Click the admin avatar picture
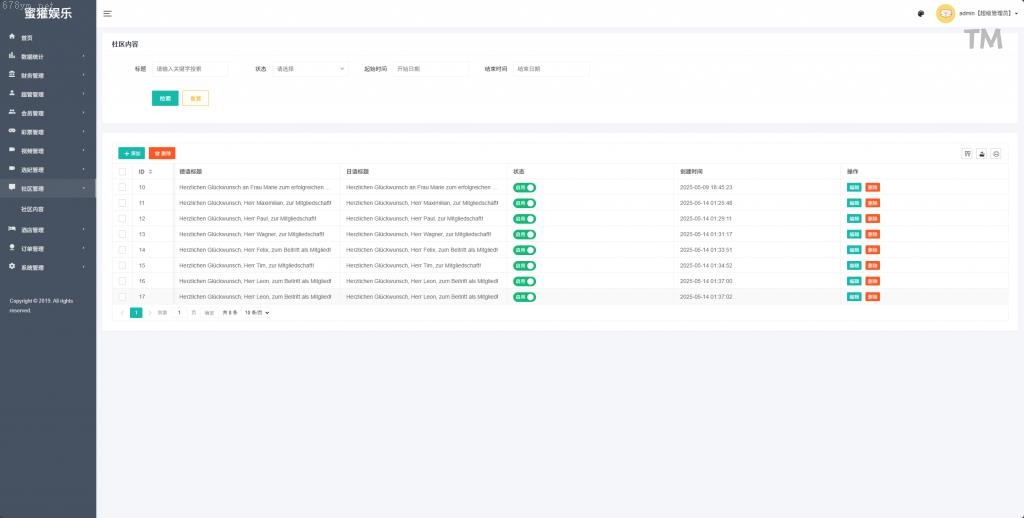 945,14
